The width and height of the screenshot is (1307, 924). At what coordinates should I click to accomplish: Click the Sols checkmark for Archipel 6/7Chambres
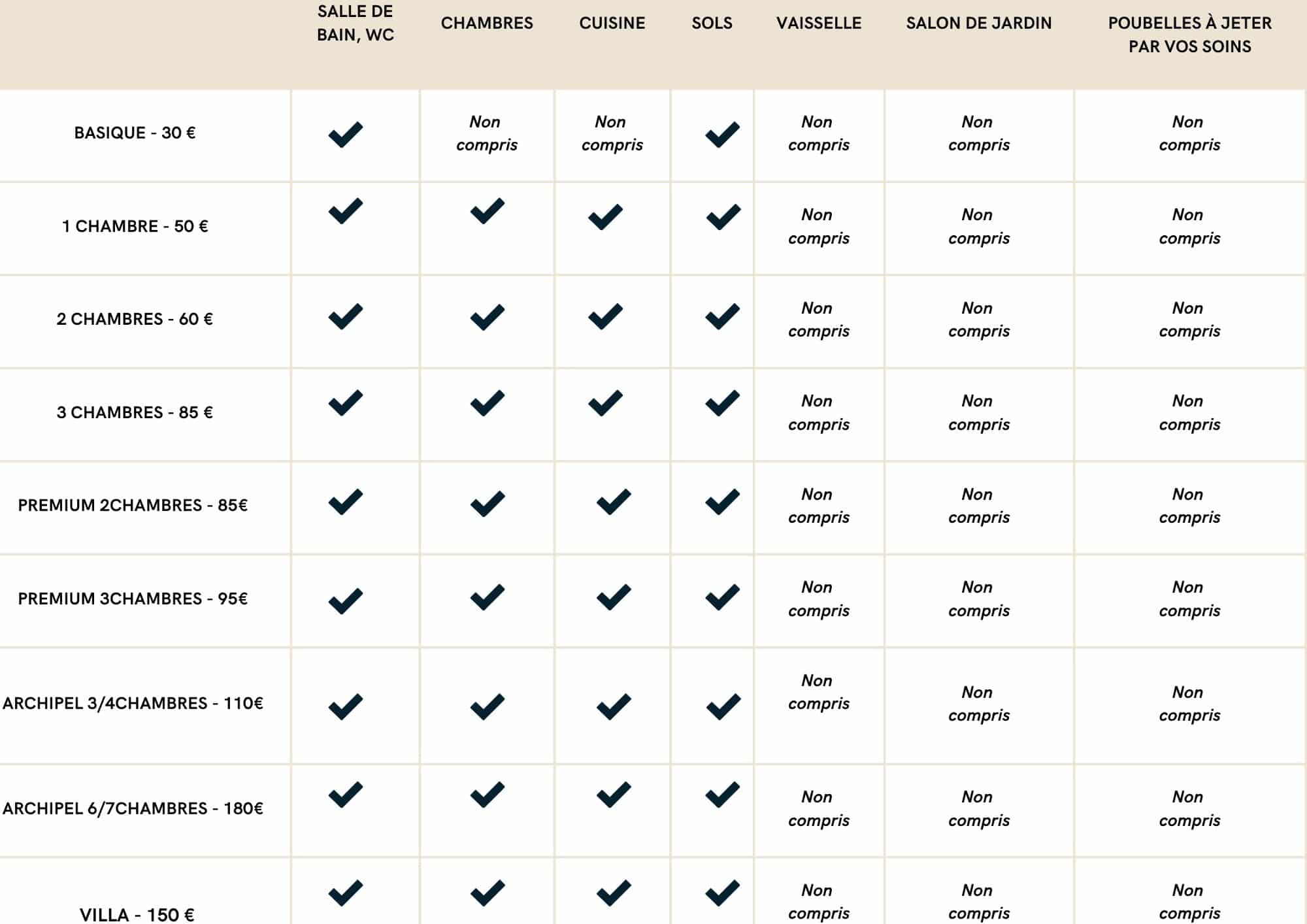[722, 795]
